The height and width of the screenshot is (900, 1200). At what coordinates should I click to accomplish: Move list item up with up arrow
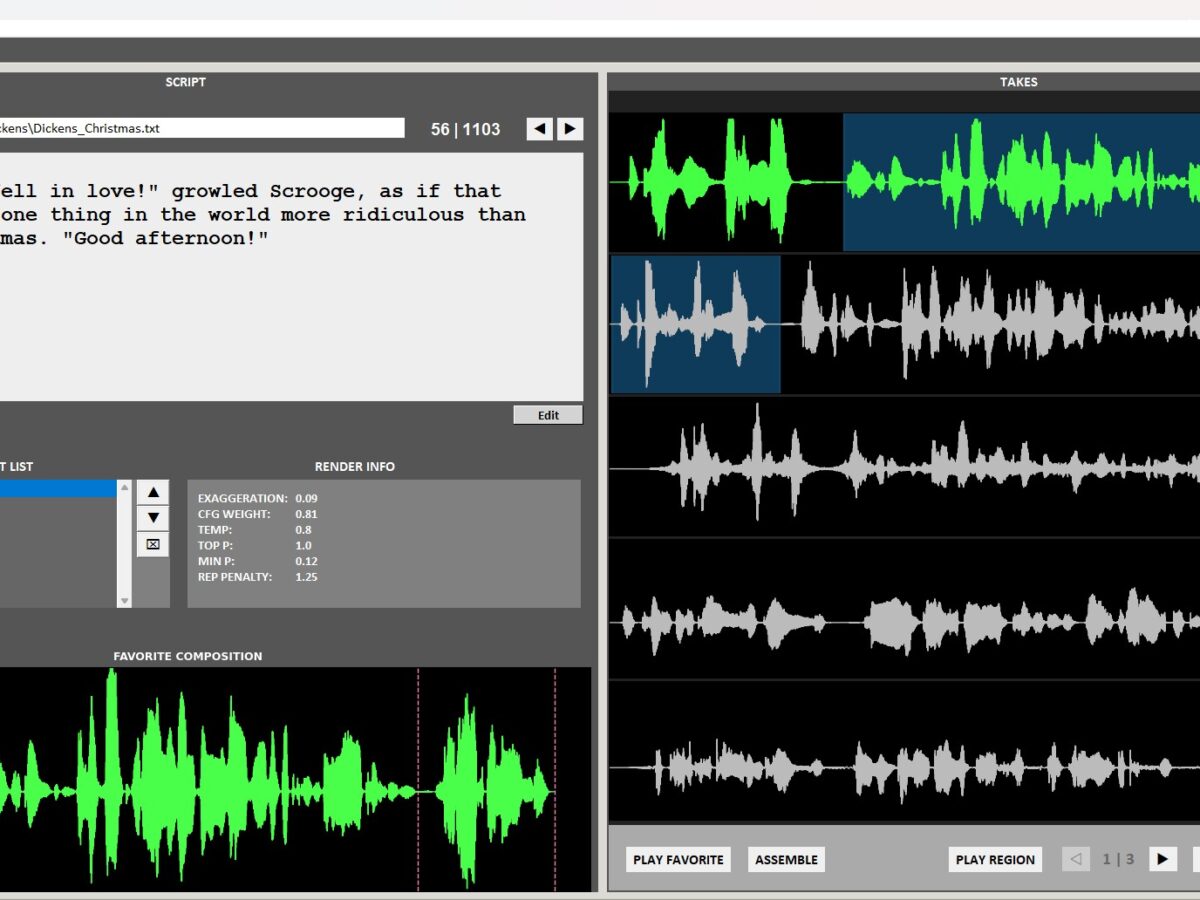coord(152,492)
